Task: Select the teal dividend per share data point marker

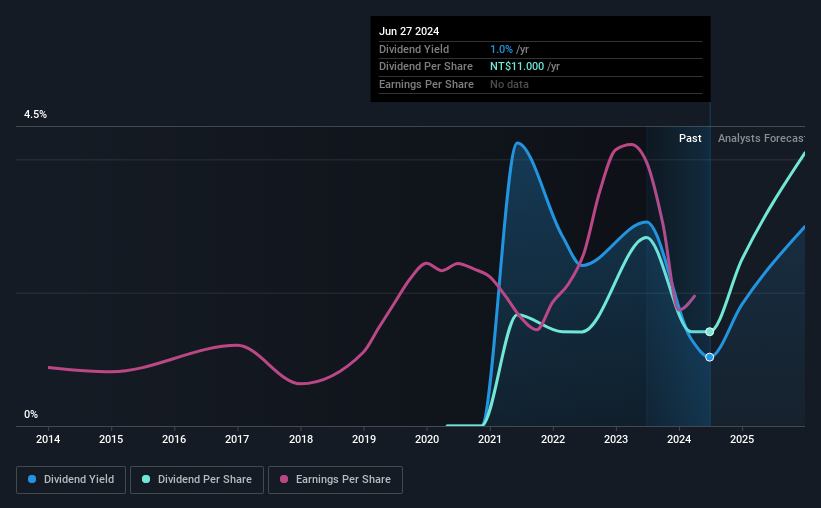Action: click(709, 332)
